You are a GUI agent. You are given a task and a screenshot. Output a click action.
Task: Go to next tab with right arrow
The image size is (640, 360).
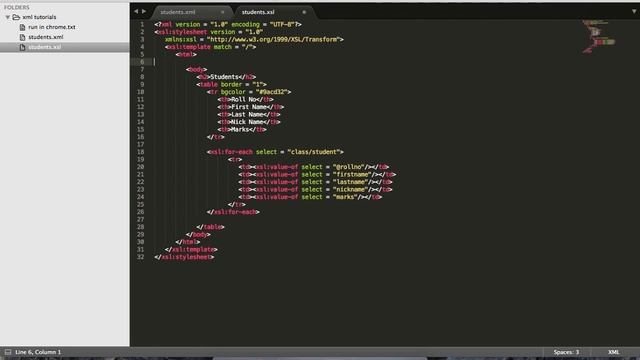tap(144, 11)
